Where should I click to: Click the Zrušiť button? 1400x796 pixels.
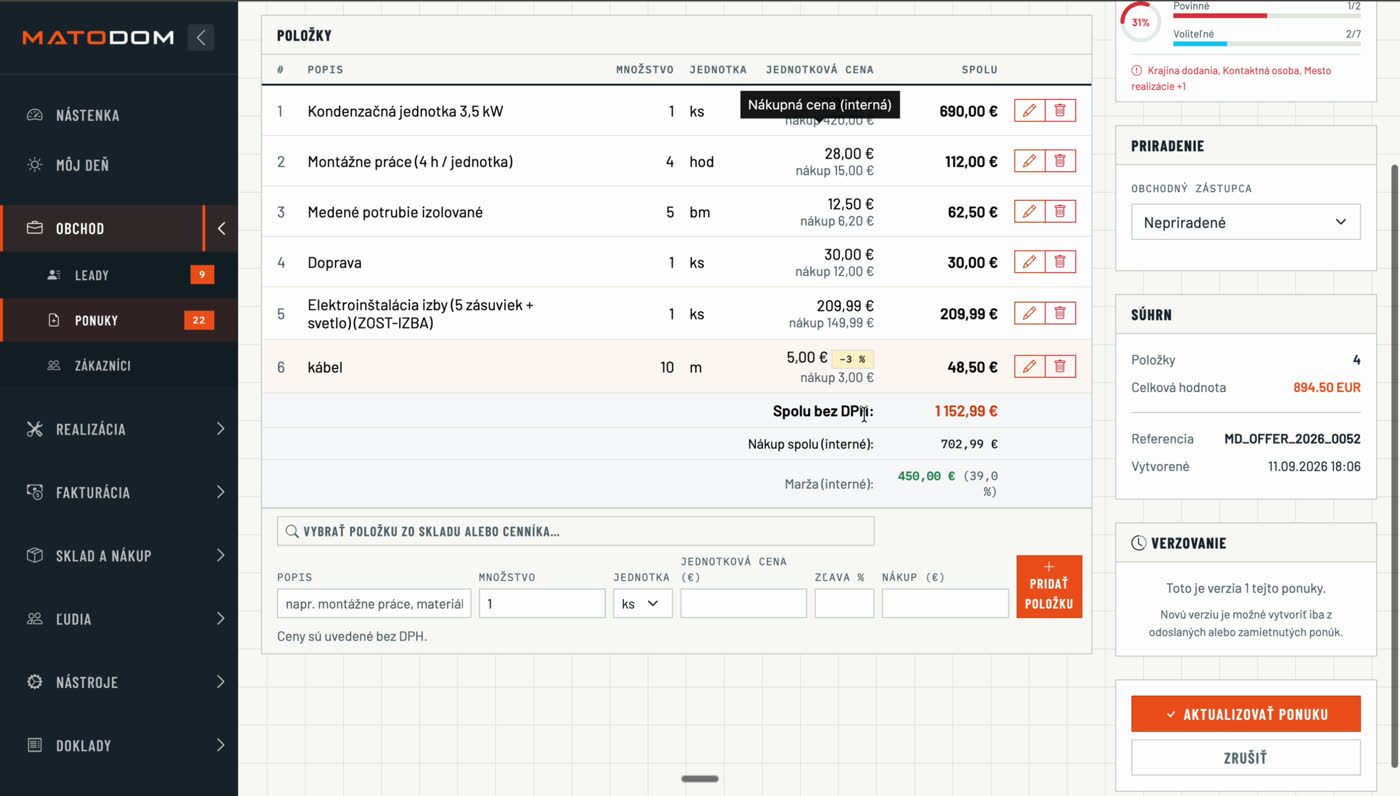pos(1246,758)
